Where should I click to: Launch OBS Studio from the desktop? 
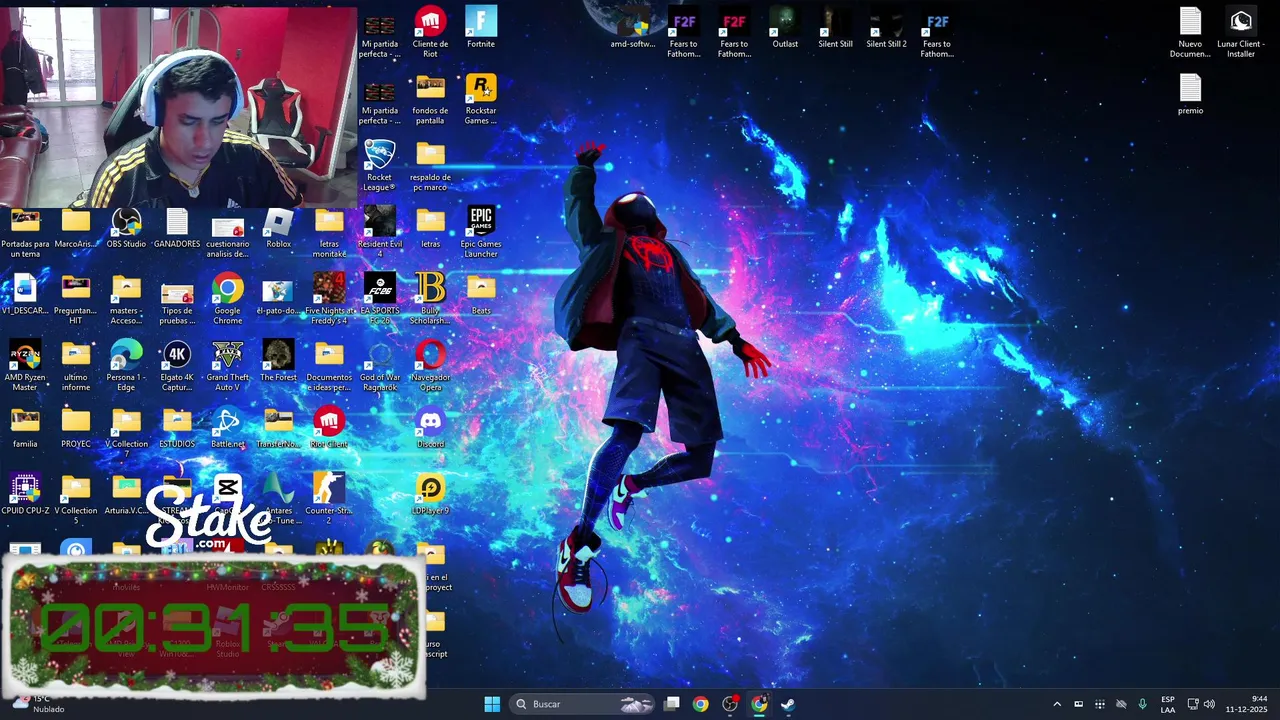[126, 227]
